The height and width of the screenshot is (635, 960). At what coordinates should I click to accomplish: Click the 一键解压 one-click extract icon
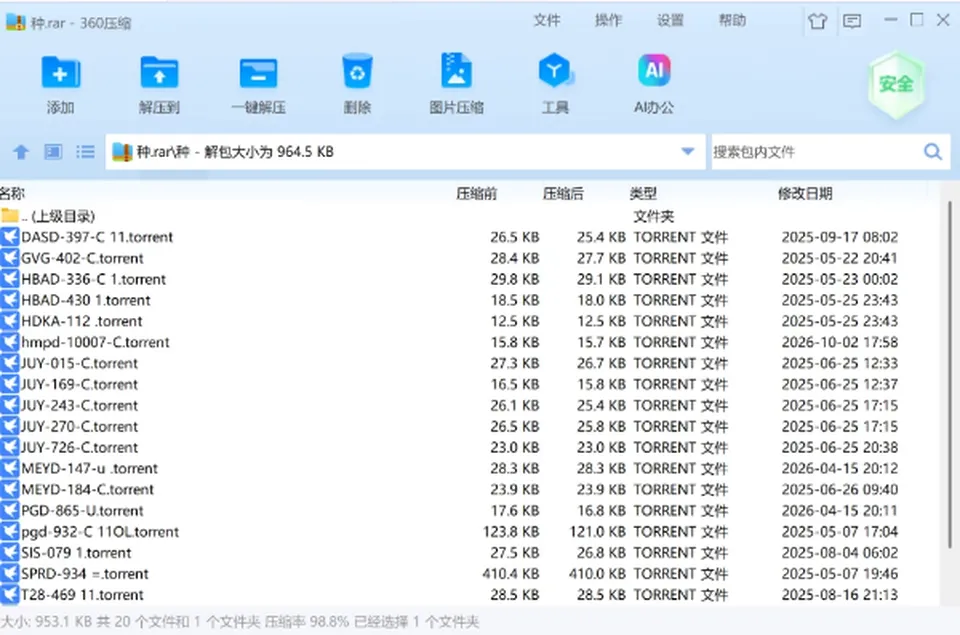[258, 73]
